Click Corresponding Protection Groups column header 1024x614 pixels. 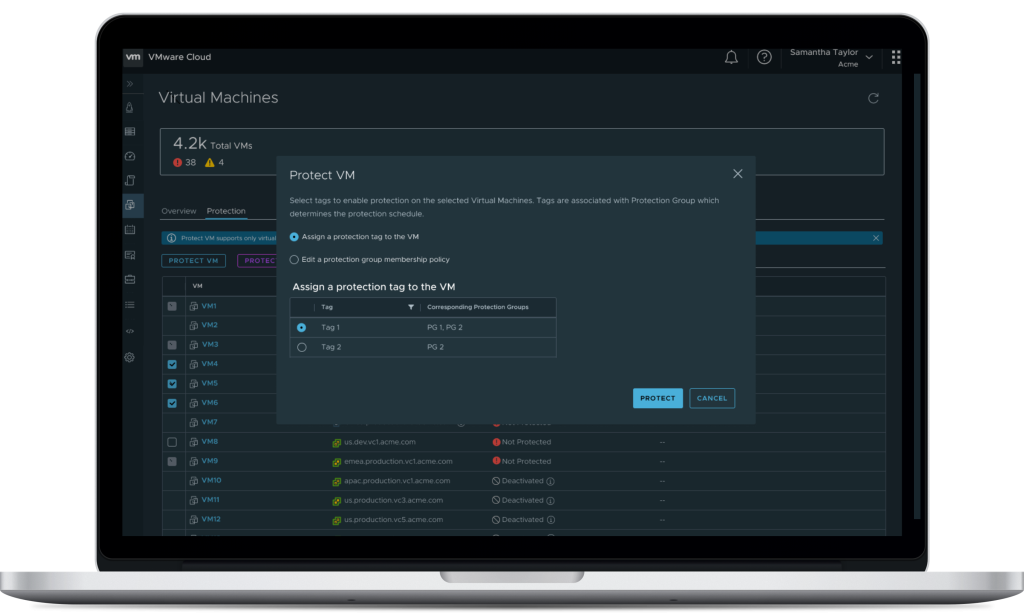pos(477,307)
